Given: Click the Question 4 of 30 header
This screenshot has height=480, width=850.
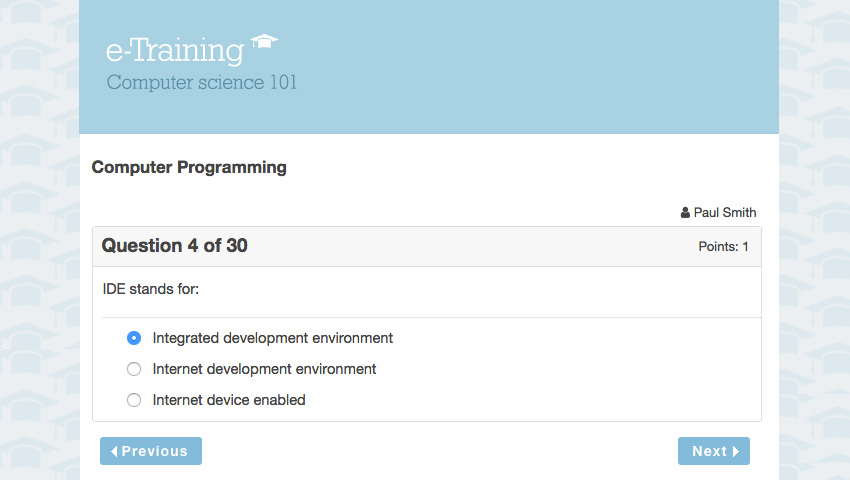Looking at the screenshot, I should tap(175, 246).
